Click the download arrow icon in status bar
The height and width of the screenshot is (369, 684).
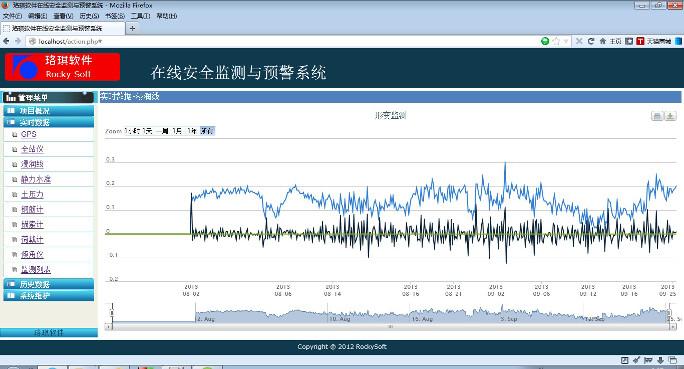[660, 360]
